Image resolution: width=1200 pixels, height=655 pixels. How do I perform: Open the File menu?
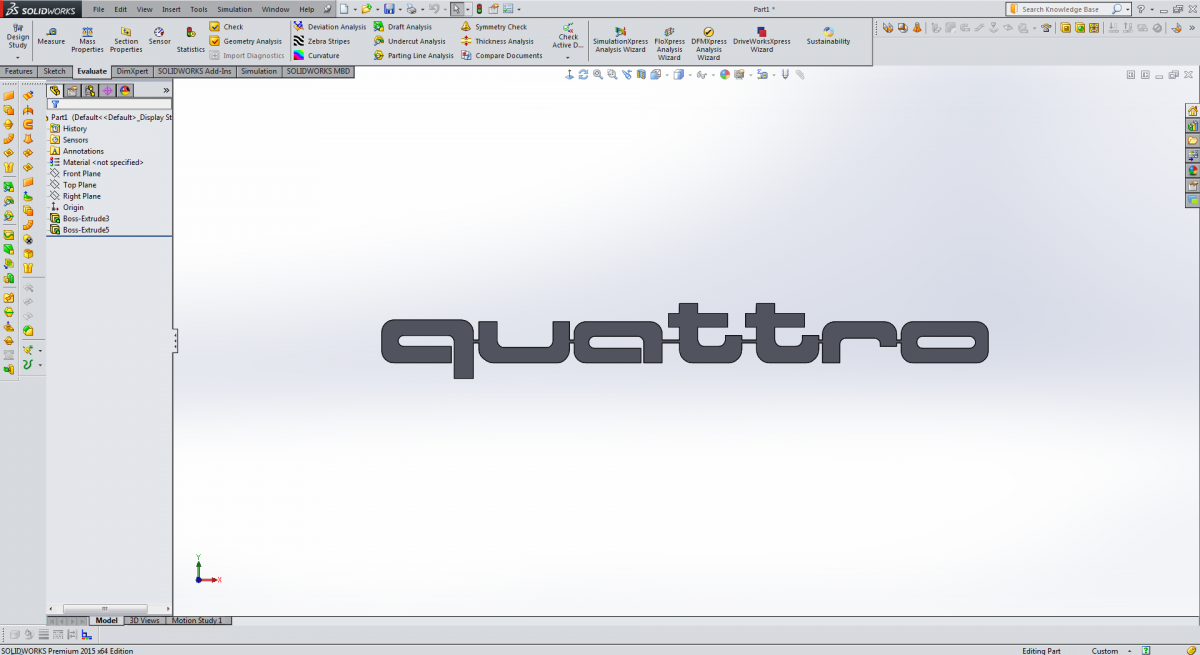99,9
